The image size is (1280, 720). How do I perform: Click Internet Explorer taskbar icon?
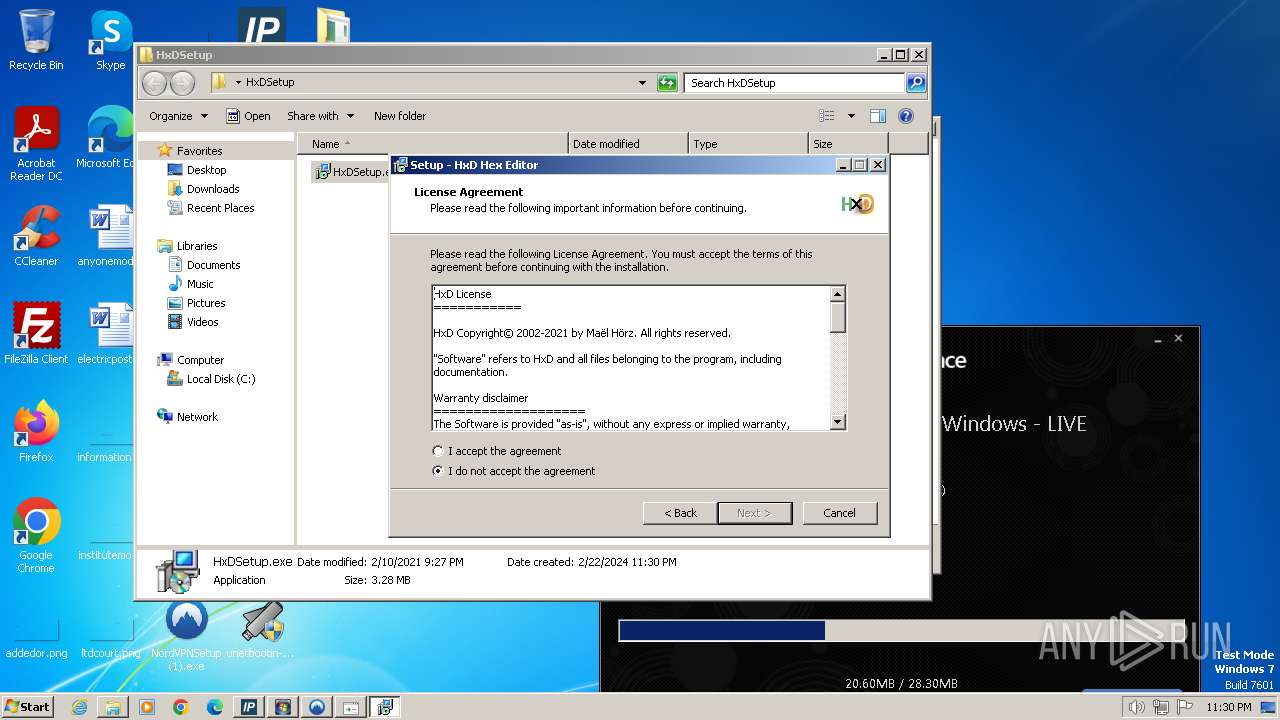[x=79, y=707]
